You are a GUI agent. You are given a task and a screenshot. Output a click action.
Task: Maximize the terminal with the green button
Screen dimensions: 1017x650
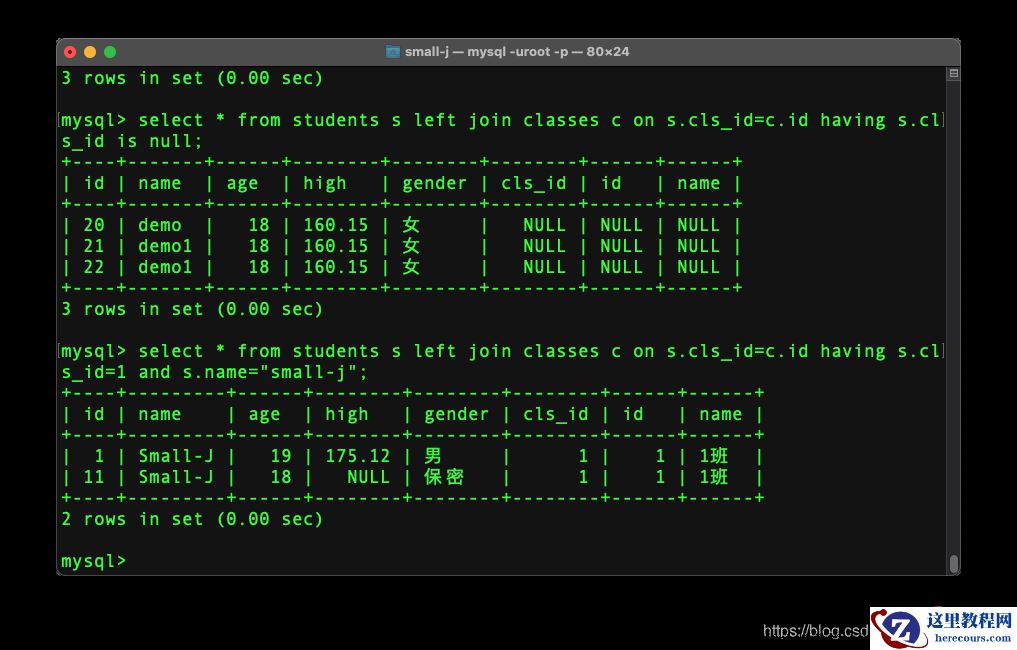pos(110,52)
